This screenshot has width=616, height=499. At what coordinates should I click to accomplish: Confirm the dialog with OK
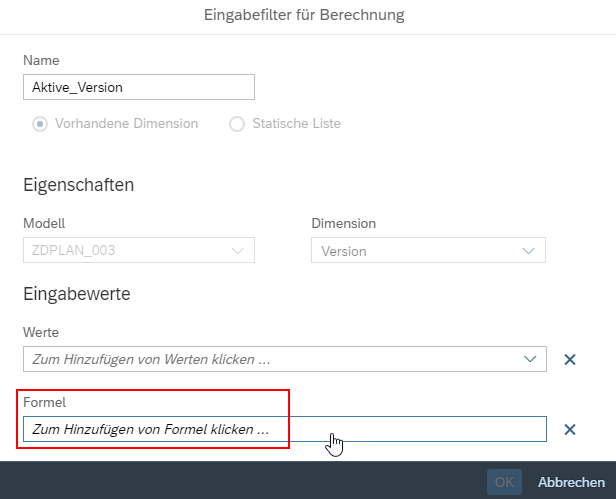tap(504, 482)
